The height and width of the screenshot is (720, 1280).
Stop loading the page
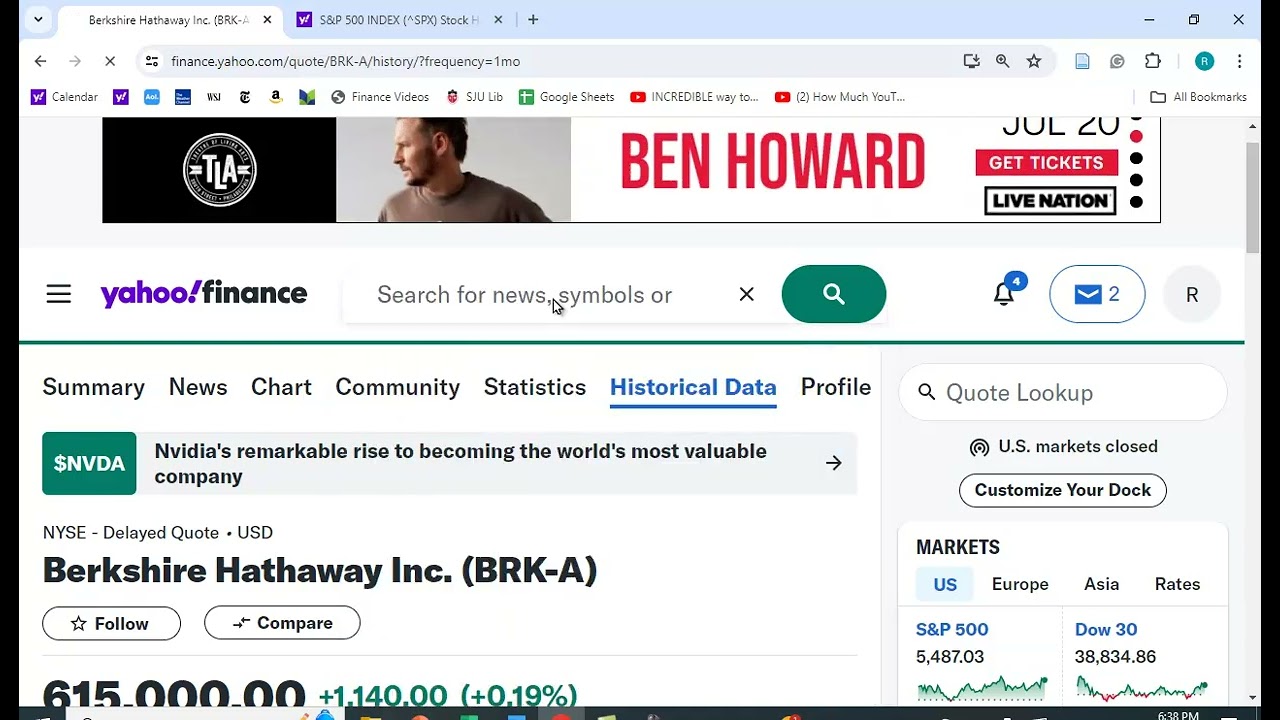[110, 61]
